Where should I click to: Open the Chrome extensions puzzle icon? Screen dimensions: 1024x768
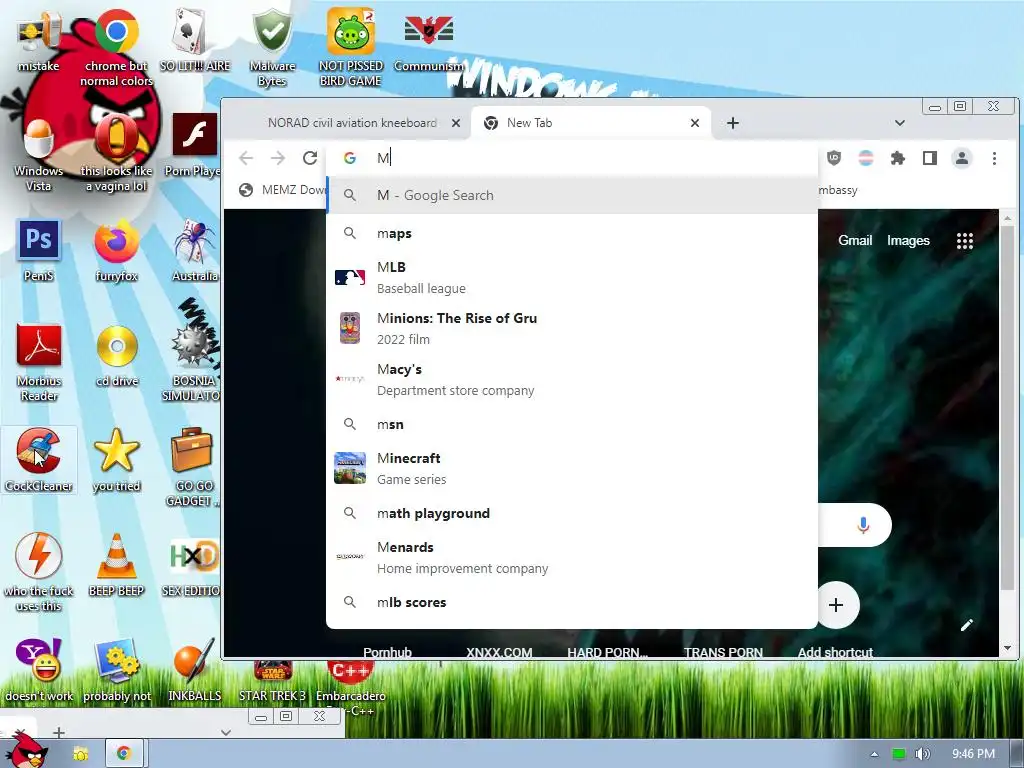click(x=898, y=158)
